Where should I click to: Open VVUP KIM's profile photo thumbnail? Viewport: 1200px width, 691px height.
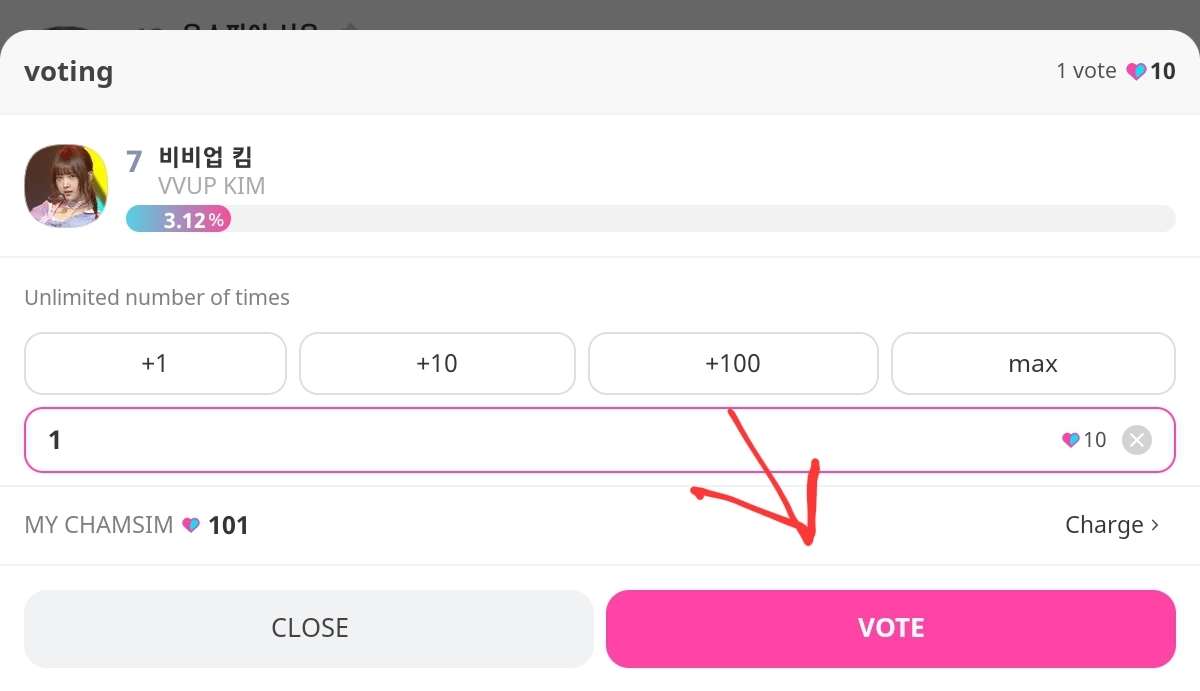(66, 185)
